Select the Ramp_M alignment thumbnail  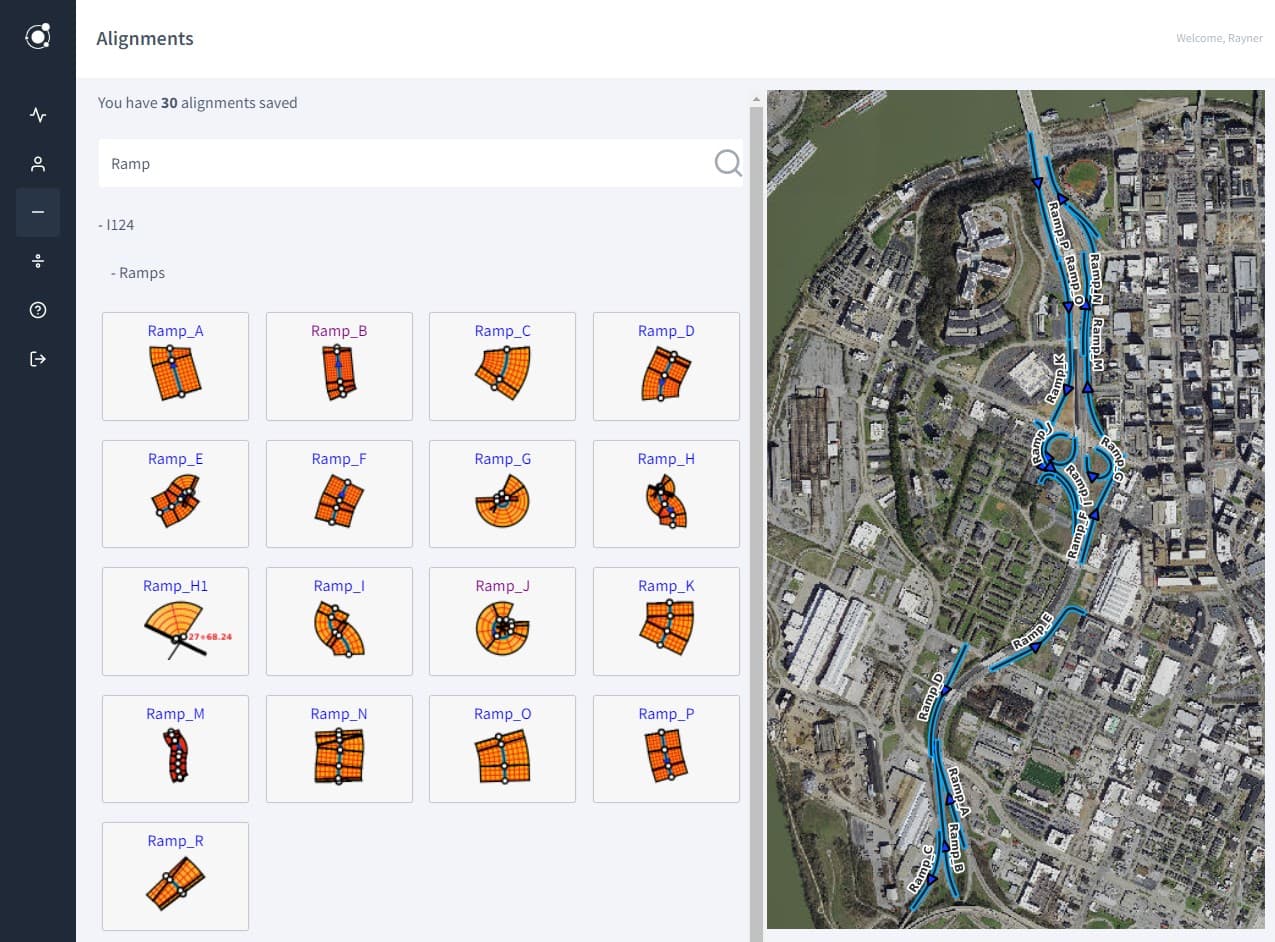tap(175, 749)
